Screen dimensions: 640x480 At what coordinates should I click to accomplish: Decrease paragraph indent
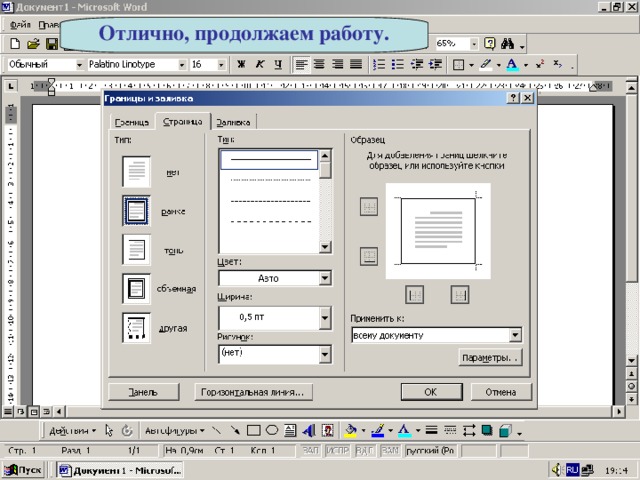click(417, 64)
